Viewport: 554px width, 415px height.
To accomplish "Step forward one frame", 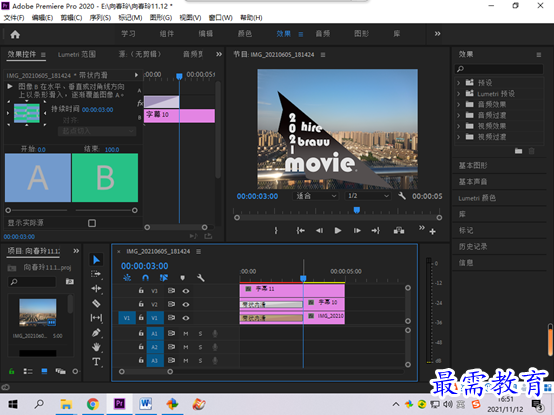I will [x=357, y=231].
